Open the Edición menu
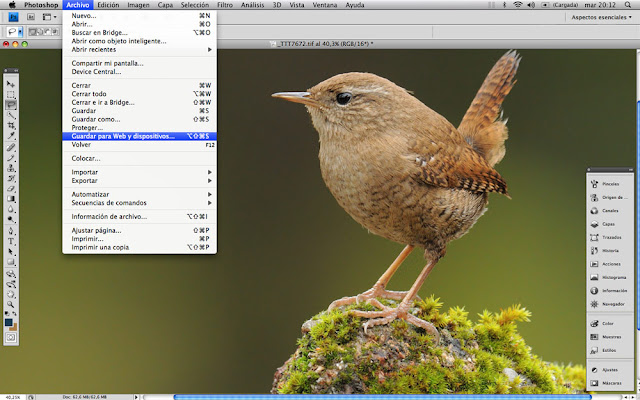This screenshot has height=400, width=640. coord(108,5)
